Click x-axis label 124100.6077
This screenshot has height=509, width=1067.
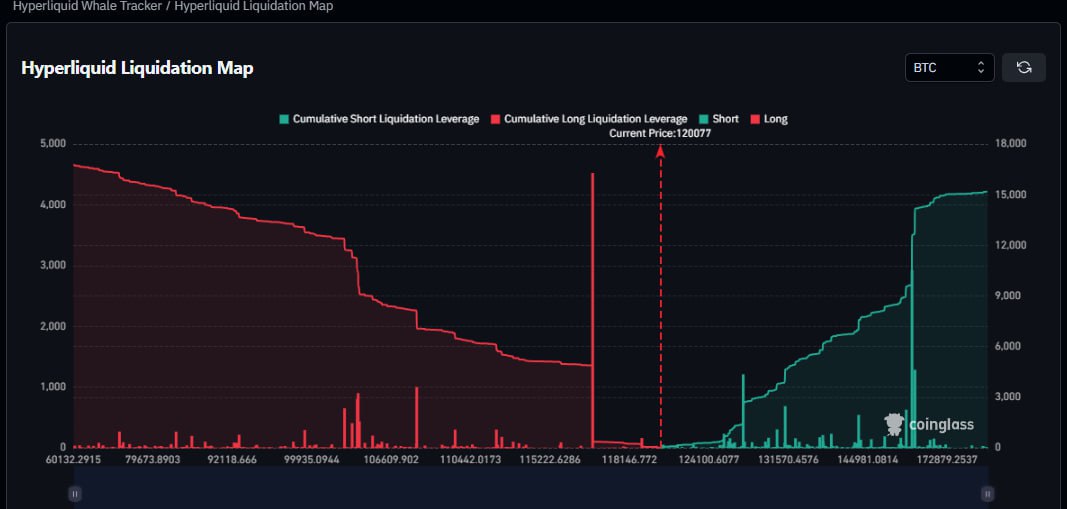(708, 460)
